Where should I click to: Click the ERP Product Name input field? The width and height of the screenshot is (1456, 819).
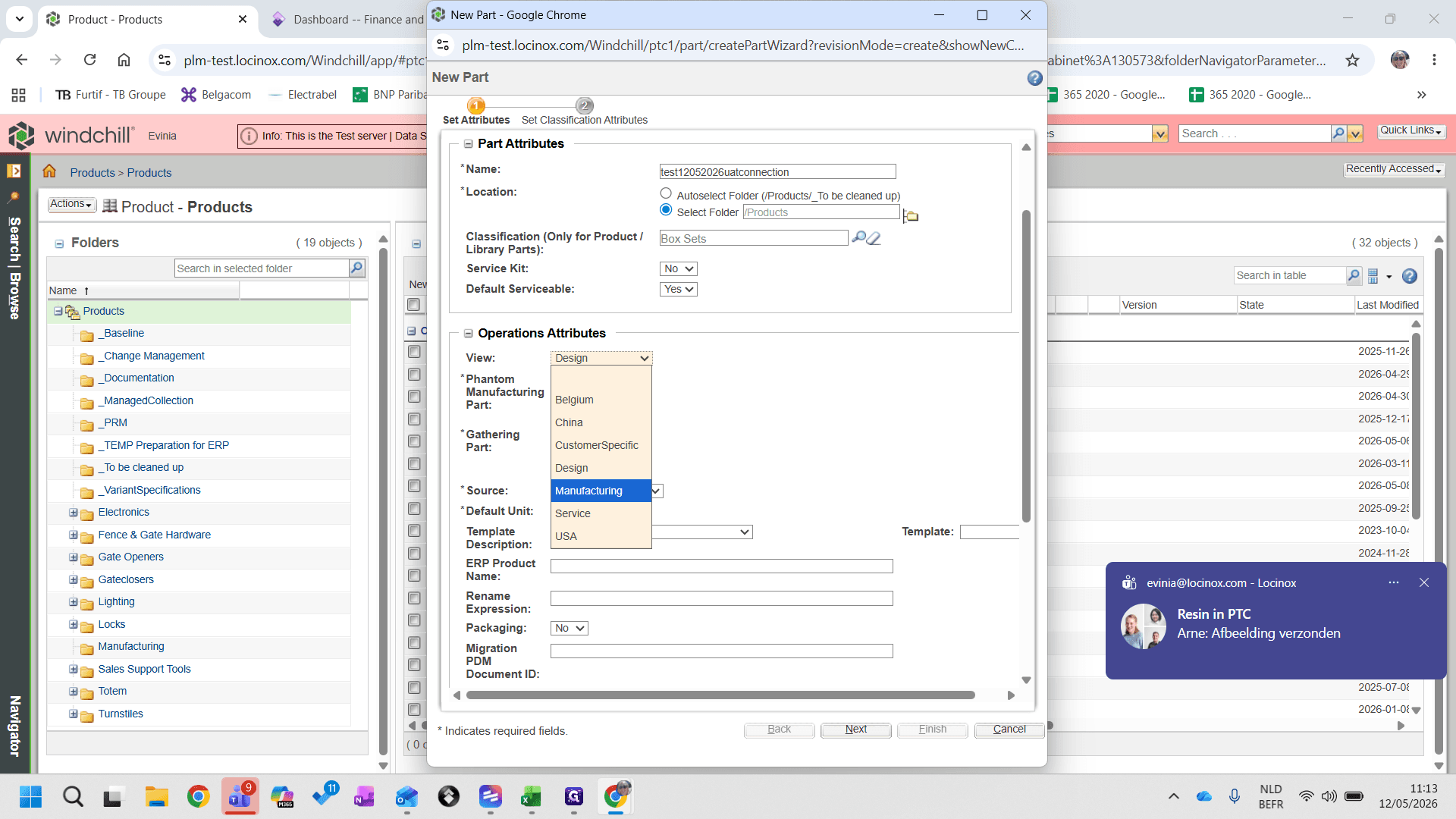[x=721, y=566]
